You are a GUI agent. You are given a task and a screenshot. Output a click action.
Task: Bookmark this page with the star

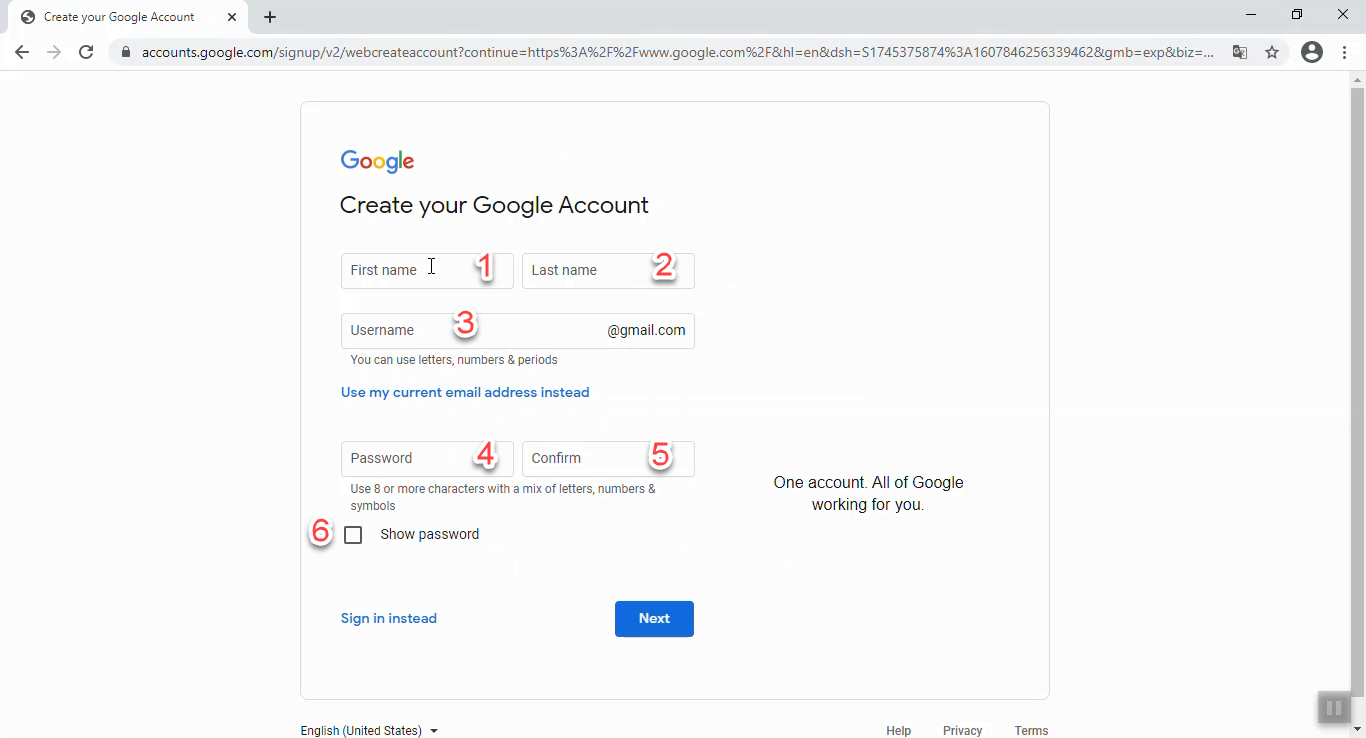click(x=1272, y=52)
